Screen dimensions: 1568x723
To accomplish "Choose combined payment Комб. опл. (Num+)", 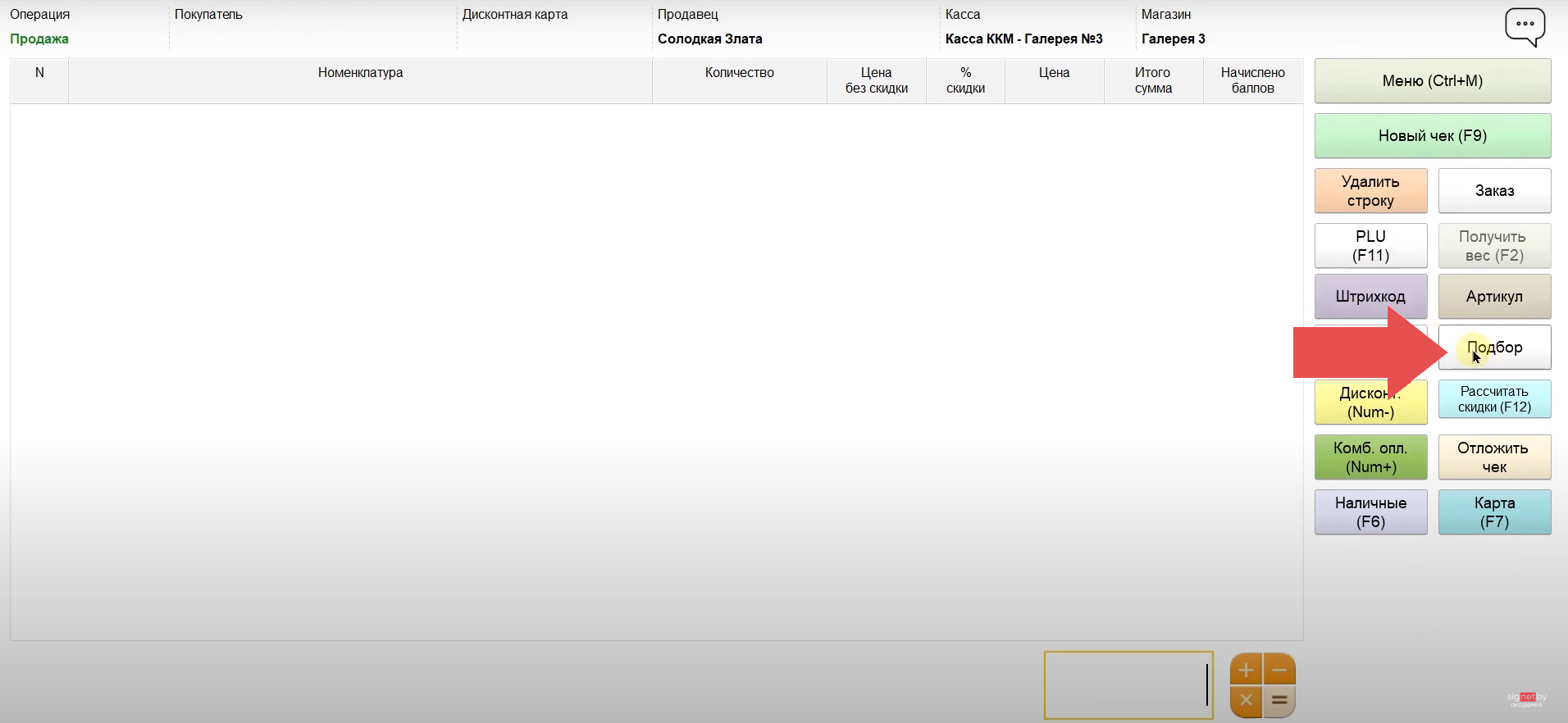I will [x=1370, y=457].
